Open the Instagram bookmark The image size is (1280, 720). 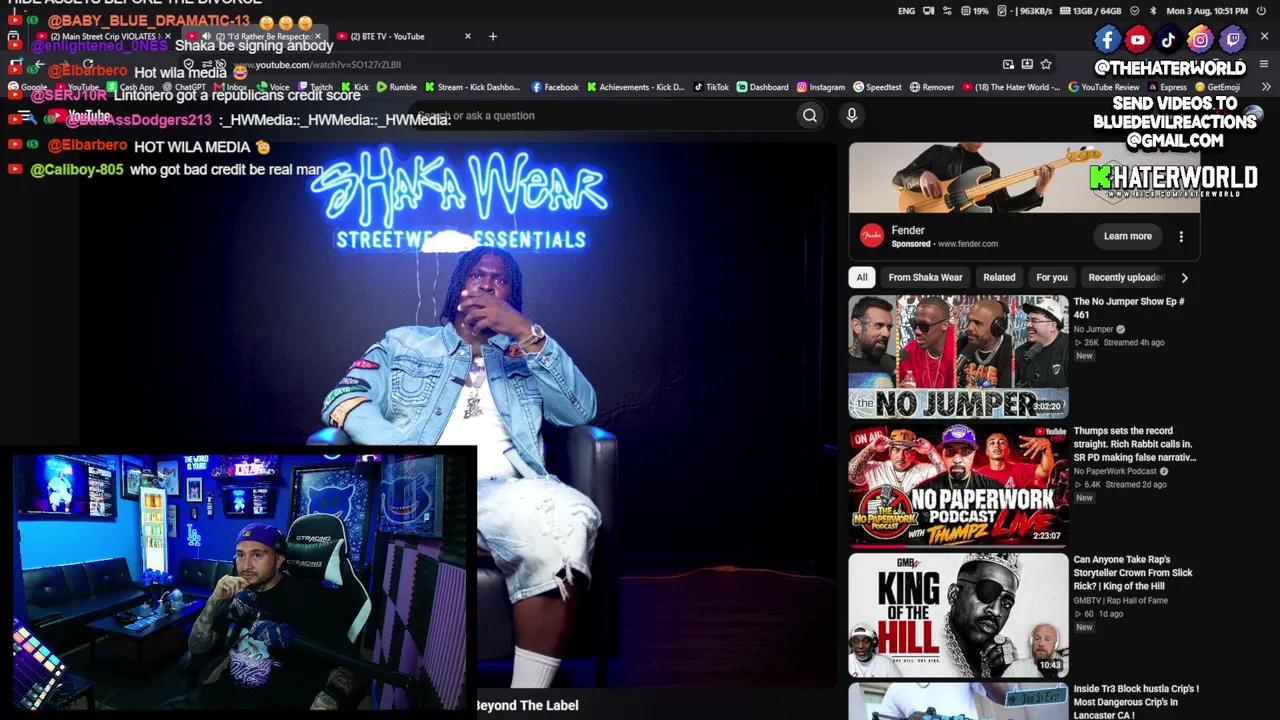pyautogui.click(x=821, y=87)
